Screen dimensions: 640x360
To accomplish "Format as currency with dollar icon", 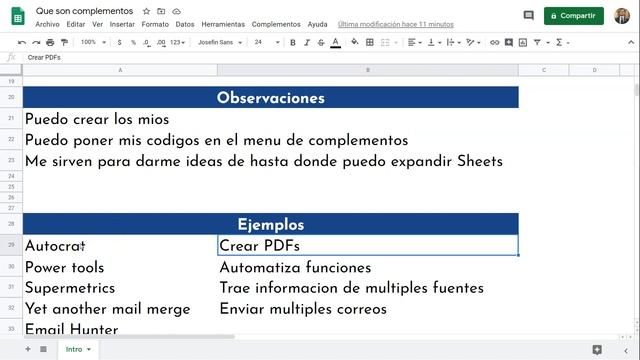I will click(x=119, y=42).
